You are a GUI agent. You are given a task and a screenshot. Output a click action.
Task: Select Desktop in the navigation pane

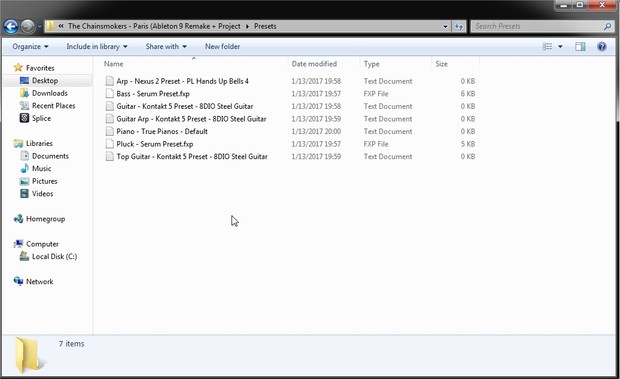[39, 81]
